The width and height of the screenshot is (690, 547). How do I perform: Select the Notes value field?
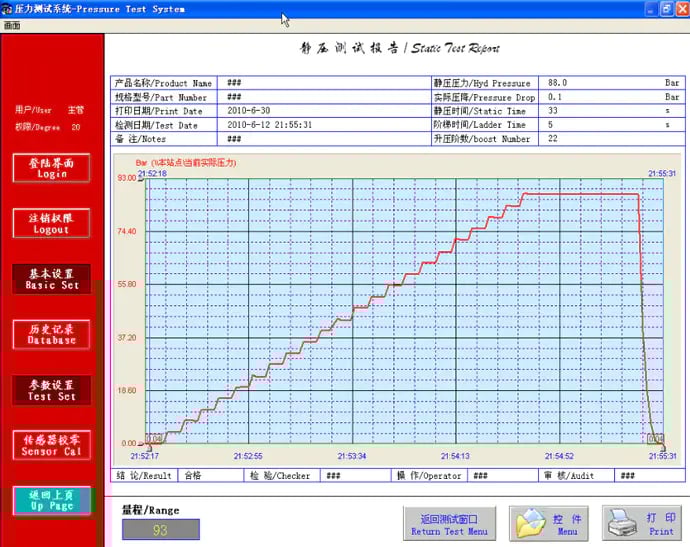[324, 139]
